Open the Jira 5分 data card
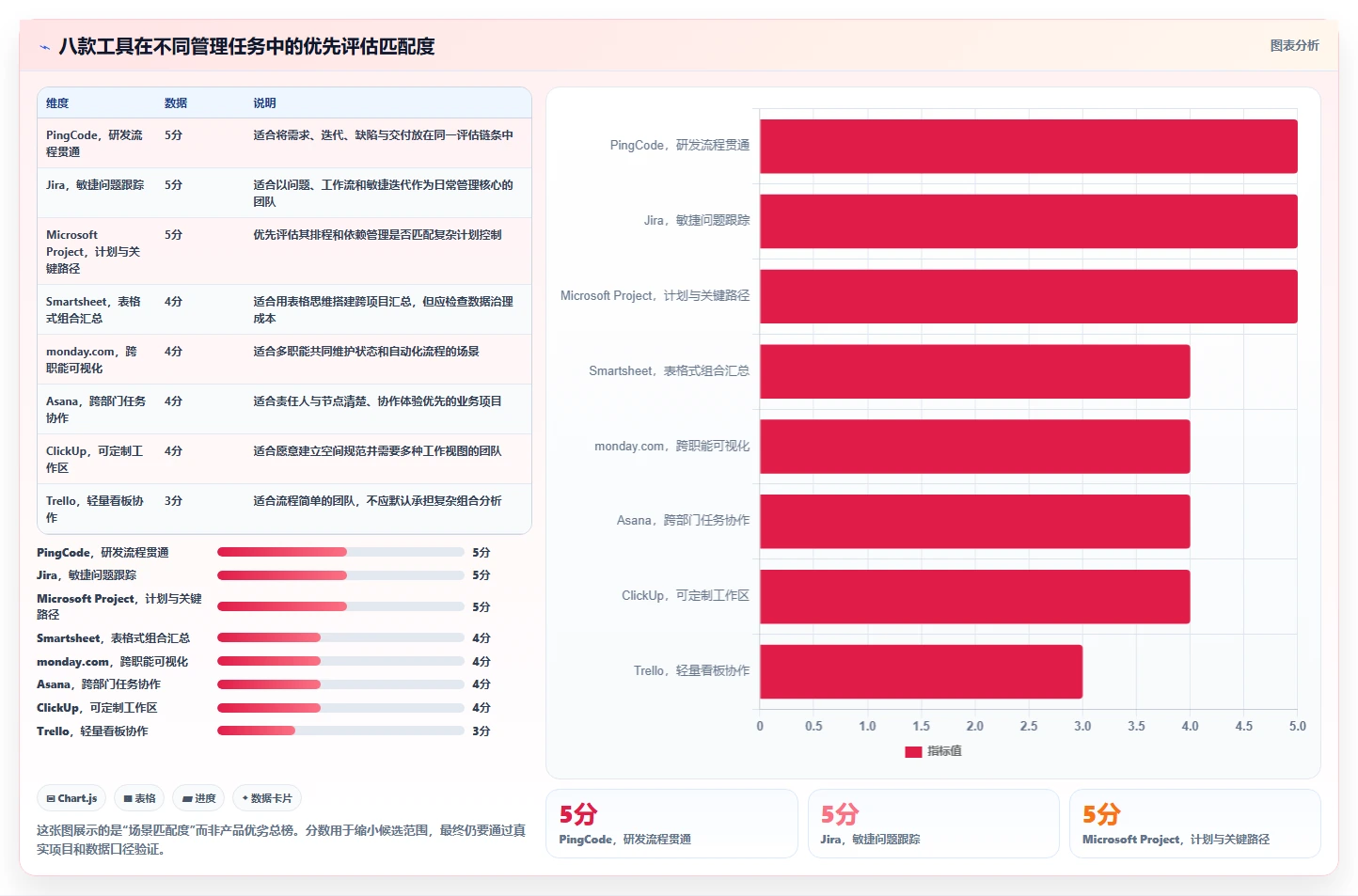This screenshot has height=896, width=1358. [933, 824]
